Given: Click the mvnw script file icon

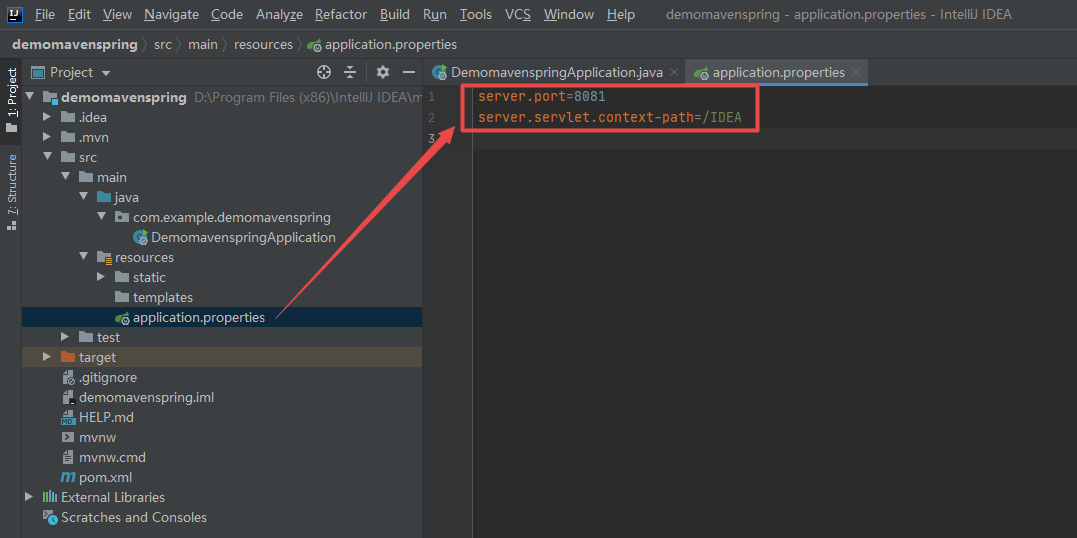Looking at the screenshot, I should pos(68,437).
